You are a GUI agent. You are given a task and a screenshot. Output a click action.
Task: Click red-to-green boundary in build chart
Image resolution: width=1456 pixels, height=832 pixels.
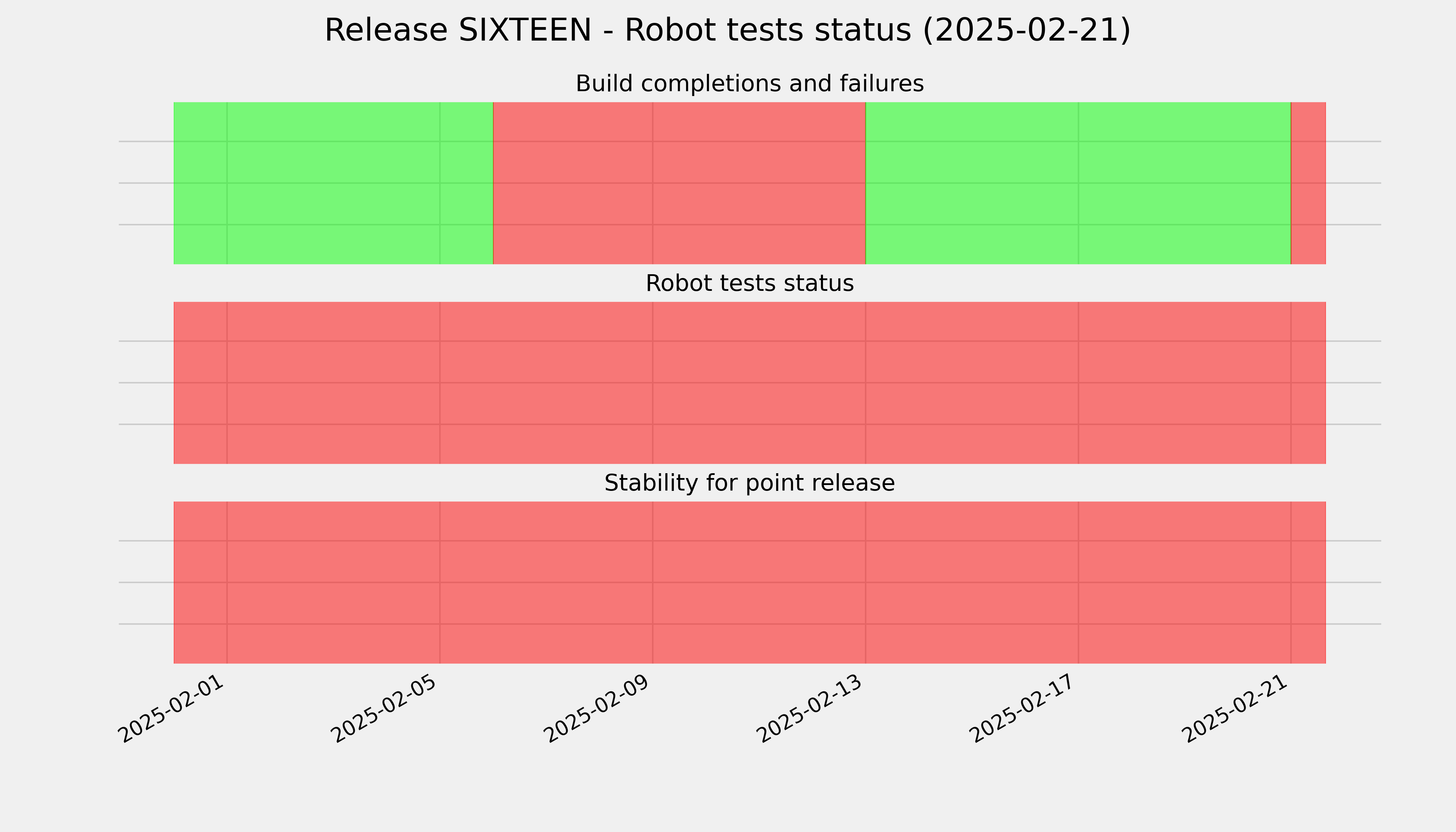tap(866, 183)
